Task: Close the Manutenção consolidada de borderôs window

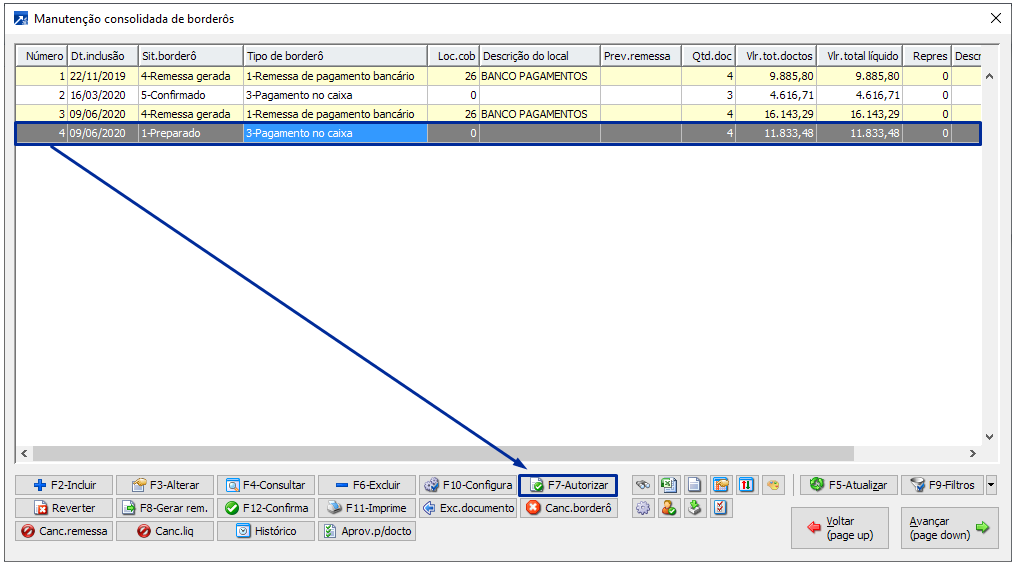Action: 996,18
